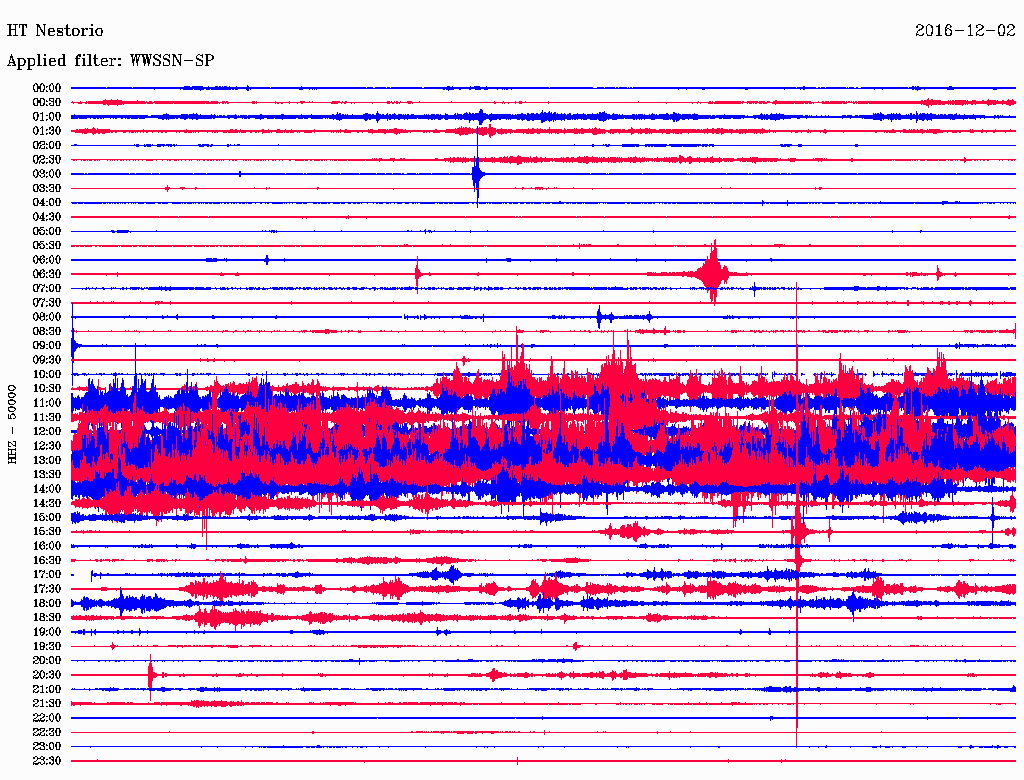The height and width of the screenshot is (780, 1024).
Task: Select the 15:00 time label
Action: click(47, 517)
